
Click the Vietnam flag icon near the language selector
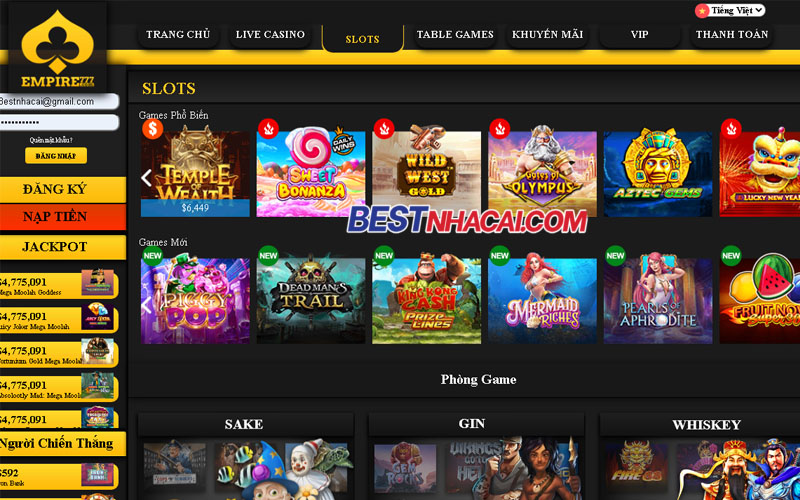coord(702,11)
